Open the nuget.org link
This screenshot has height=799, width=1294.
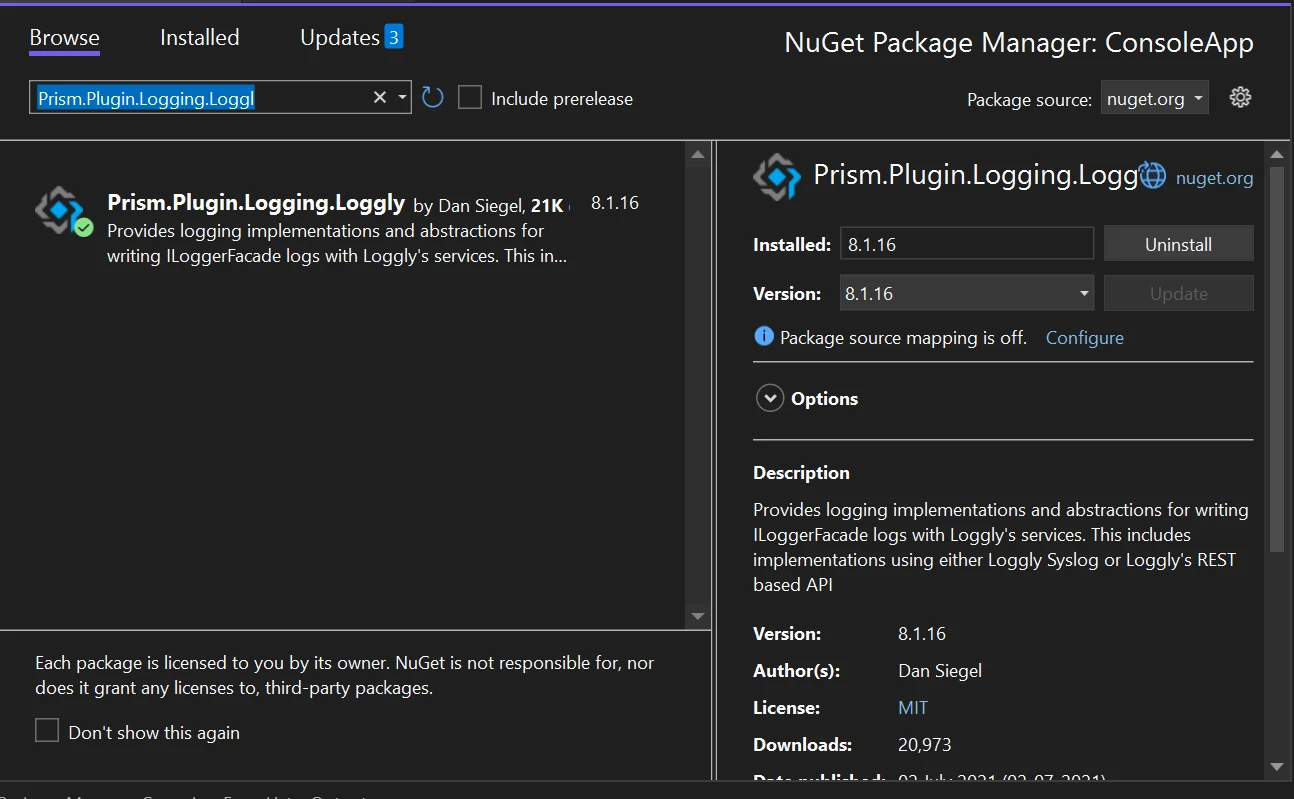pyautogui.click(x=1214, y=178)
